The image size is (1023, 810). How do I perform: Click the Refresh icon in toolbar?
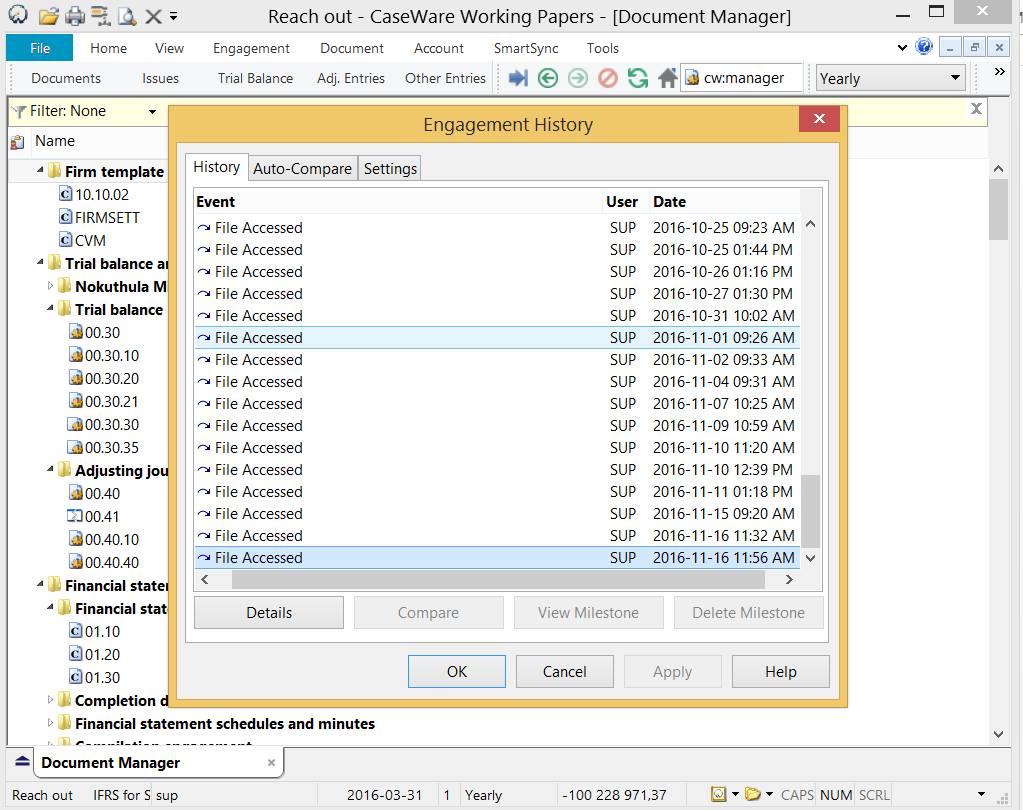click(x=637, y=78)
